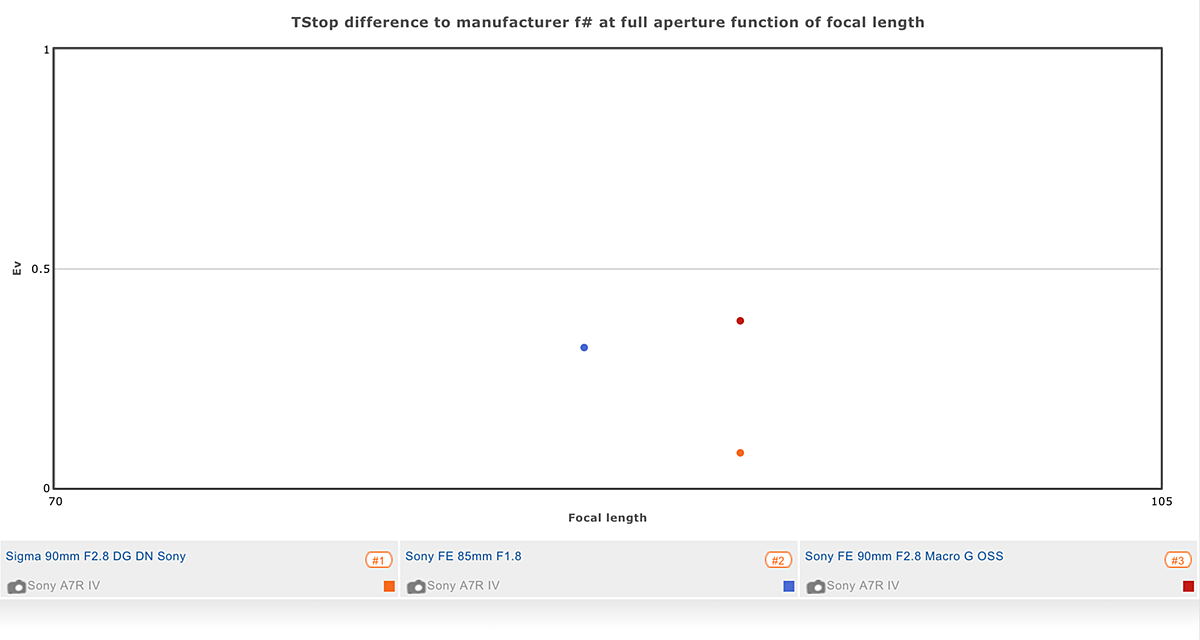1200x640 pixels.
Task: Click the camera icon under Sony FE 85mm
Action: click(416, 587)
